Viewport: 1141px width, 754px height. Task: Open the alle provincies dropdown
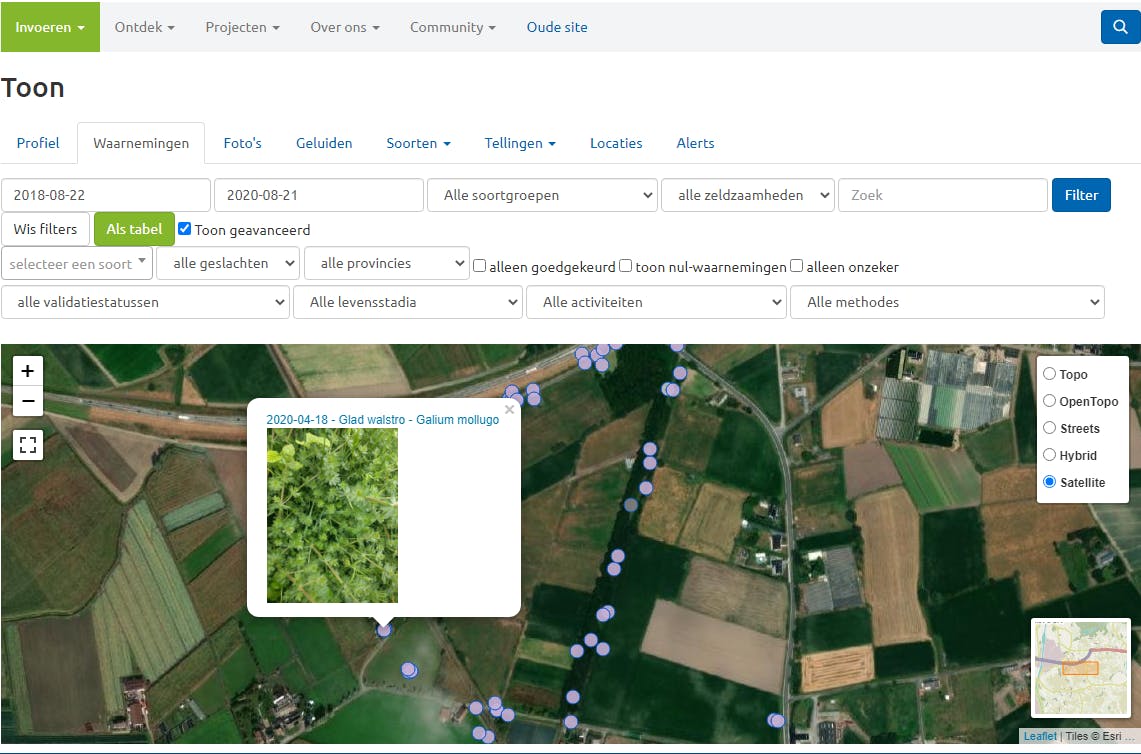[x=386, y=263]
